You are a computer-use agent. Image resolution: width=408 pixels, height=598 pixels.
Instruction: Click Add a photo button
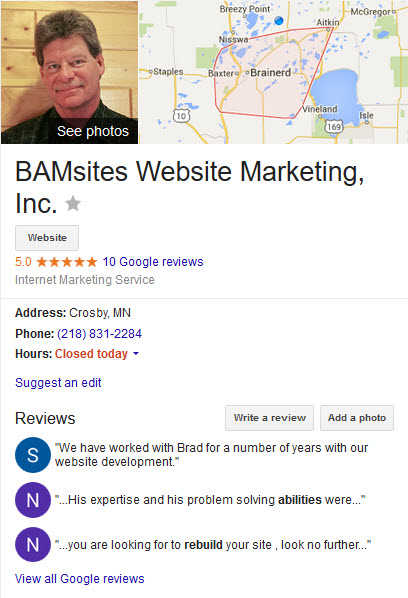pos(357,418)
